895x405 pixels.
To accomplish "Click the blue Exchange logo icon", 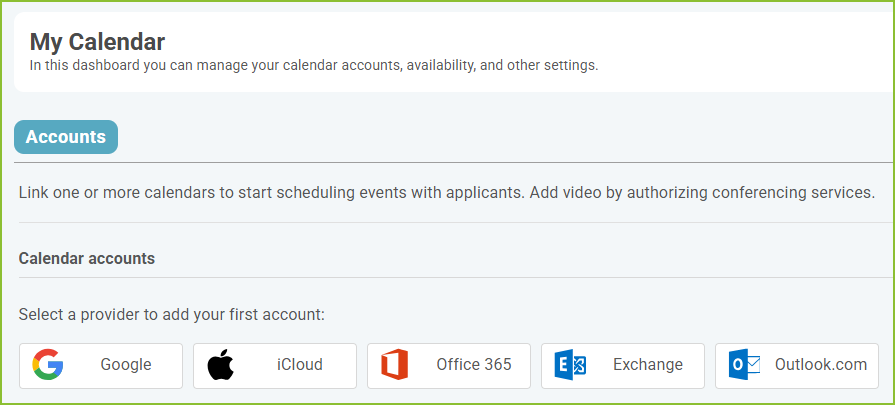I will tap(570, 365).
